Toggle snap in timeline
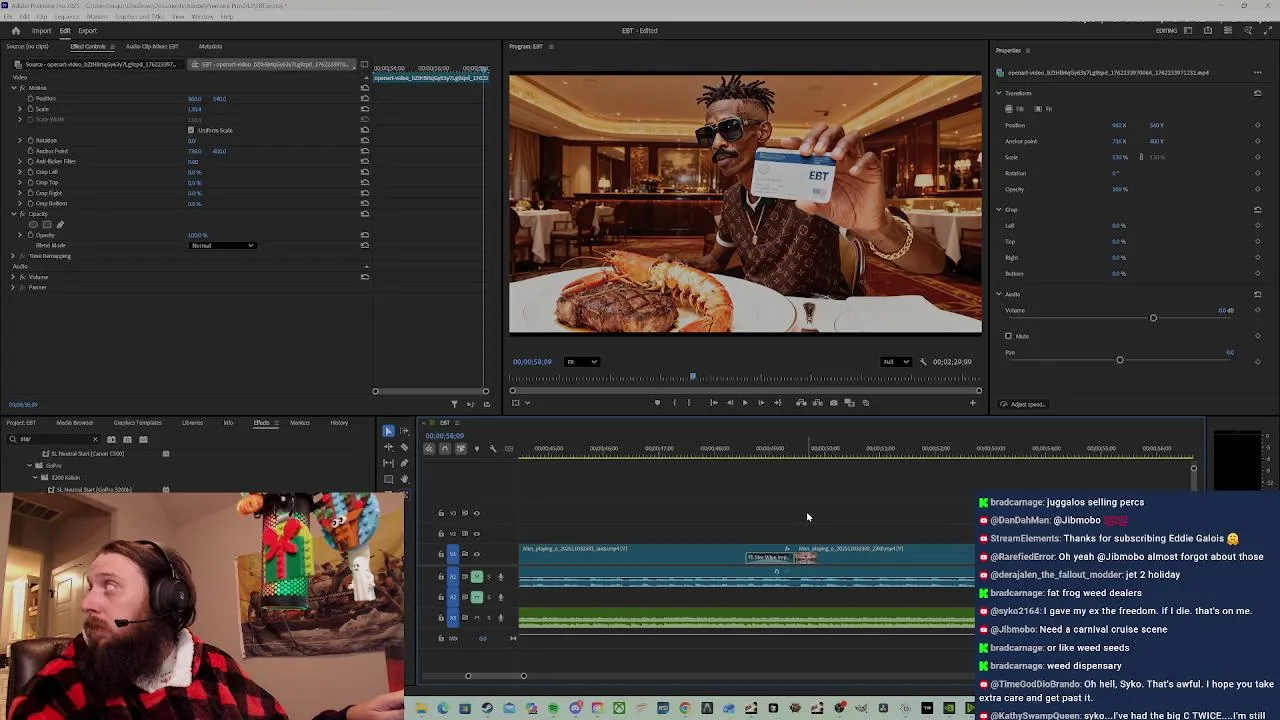Screen dimensions: 1280x720 point(444,448)
